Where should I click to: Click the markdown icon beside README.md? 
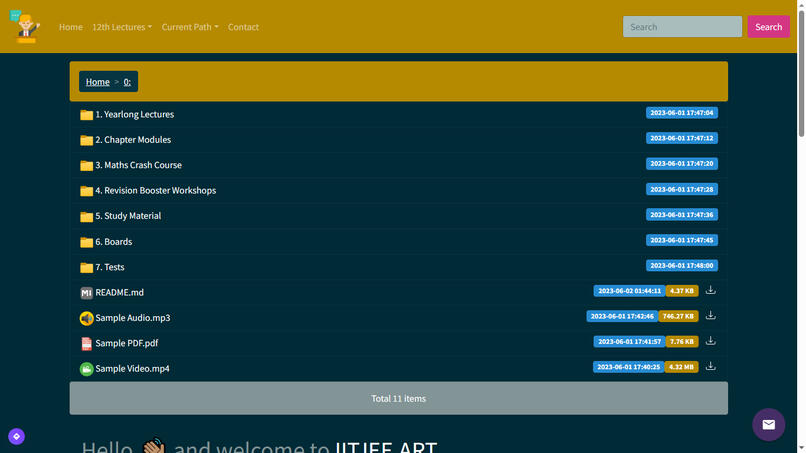[86, 293]
